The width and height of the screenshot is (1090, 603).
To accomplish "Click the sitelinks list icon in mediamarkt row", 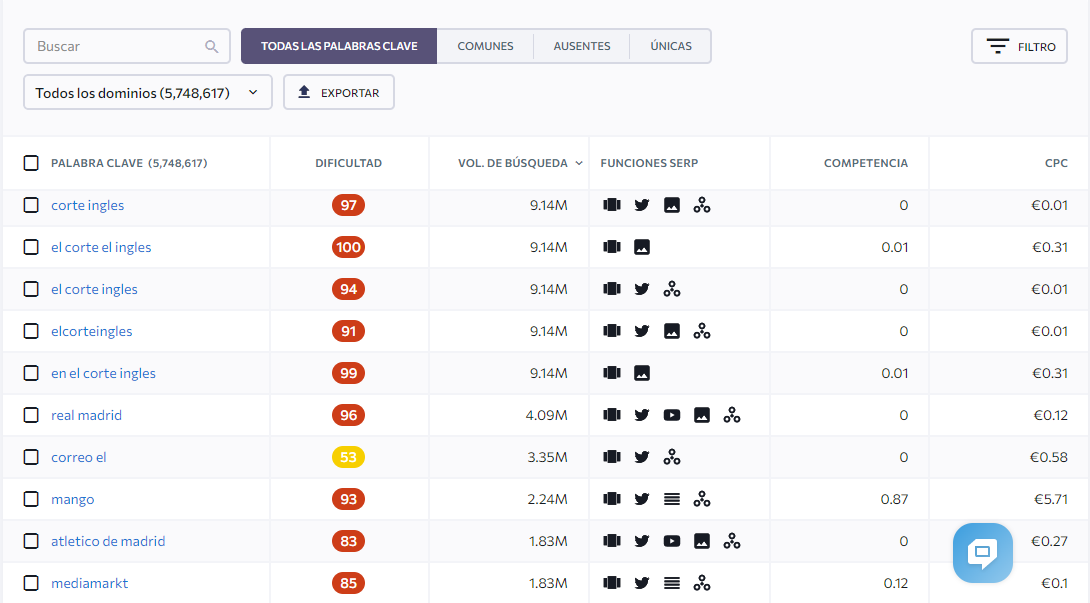I will pos(672,583).
